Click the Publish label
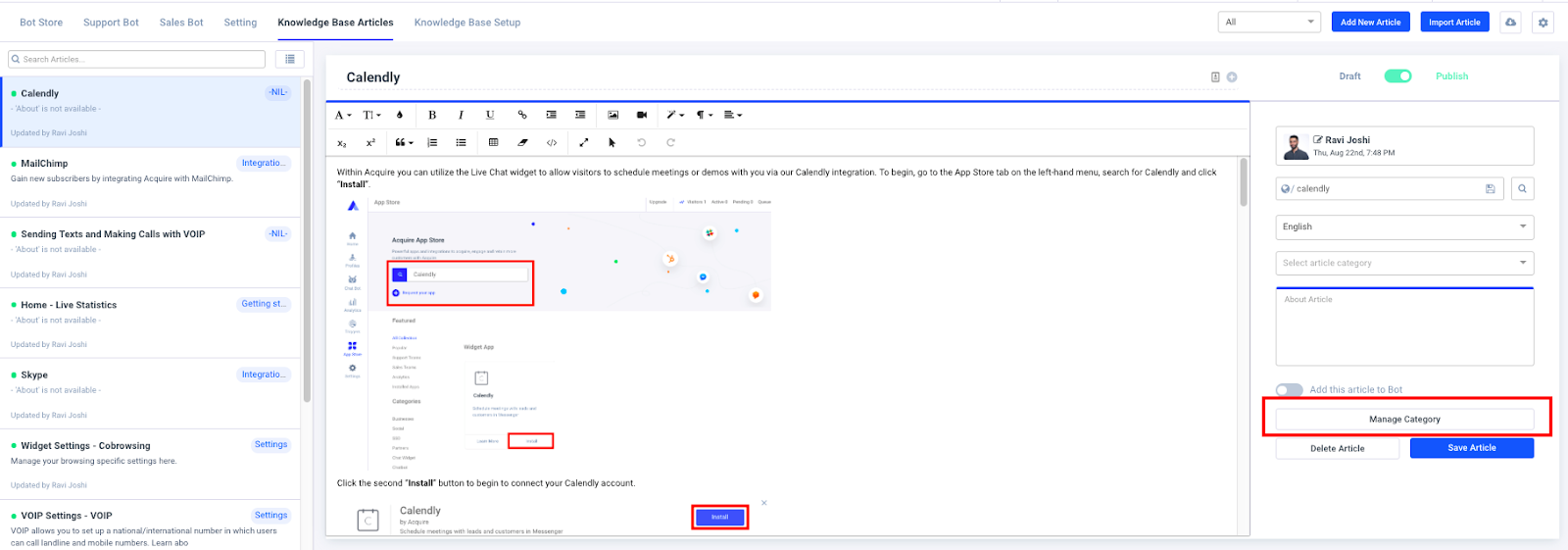 (x=1451, y=76)
